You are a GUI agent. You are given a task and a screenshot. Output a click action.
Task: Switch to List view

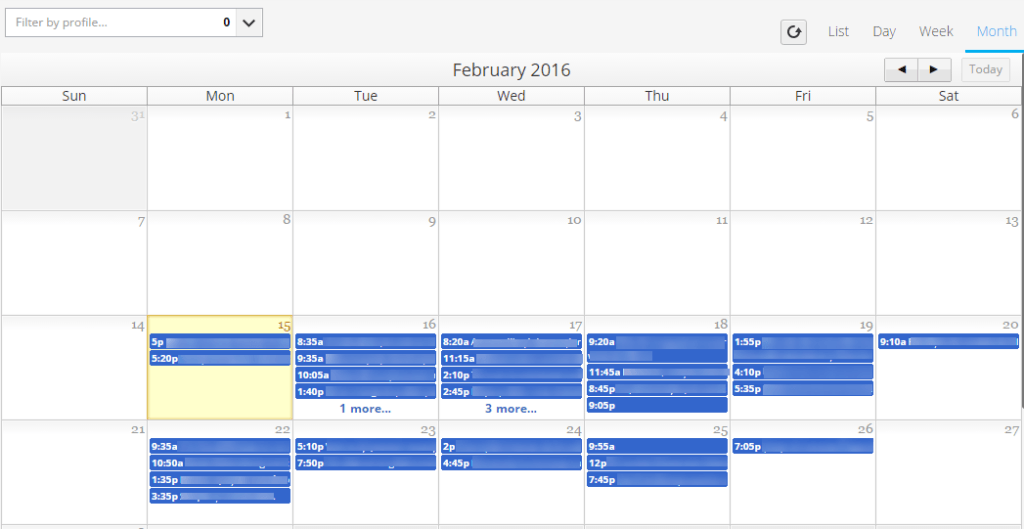[838, 32]
